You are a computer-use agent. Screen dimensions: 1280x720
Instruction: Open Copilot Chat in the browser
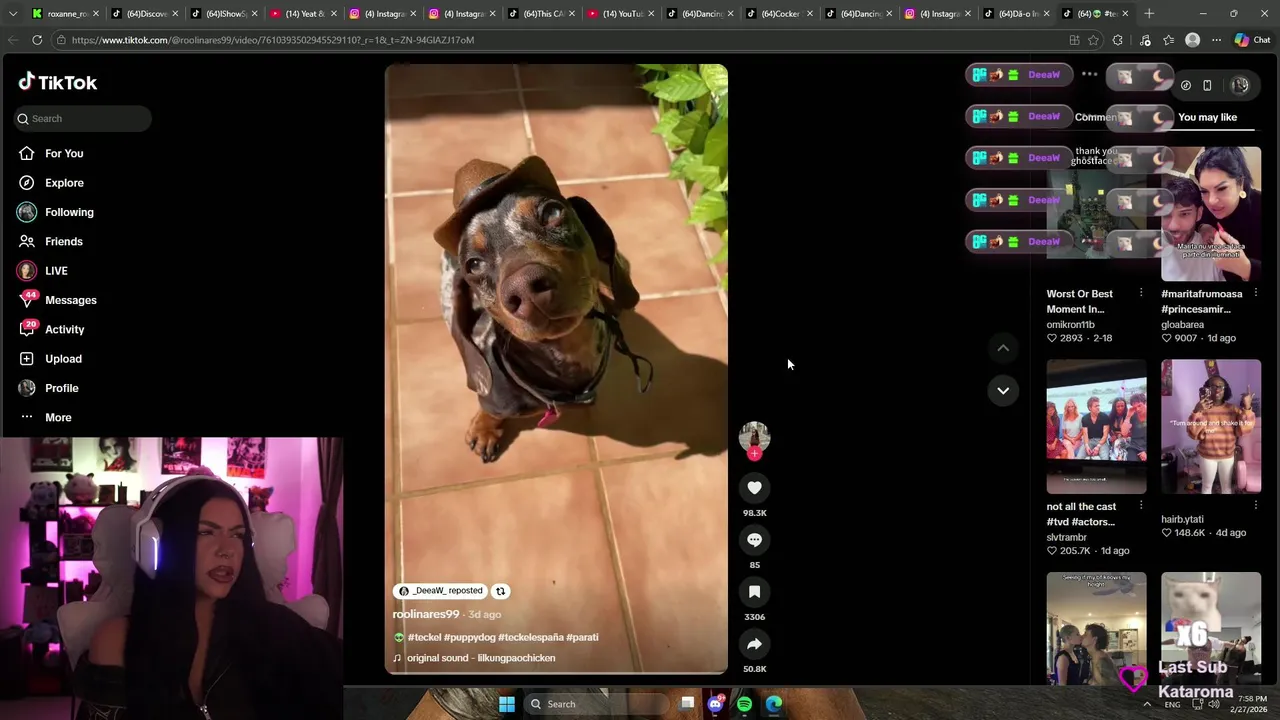click(1252, 40)
